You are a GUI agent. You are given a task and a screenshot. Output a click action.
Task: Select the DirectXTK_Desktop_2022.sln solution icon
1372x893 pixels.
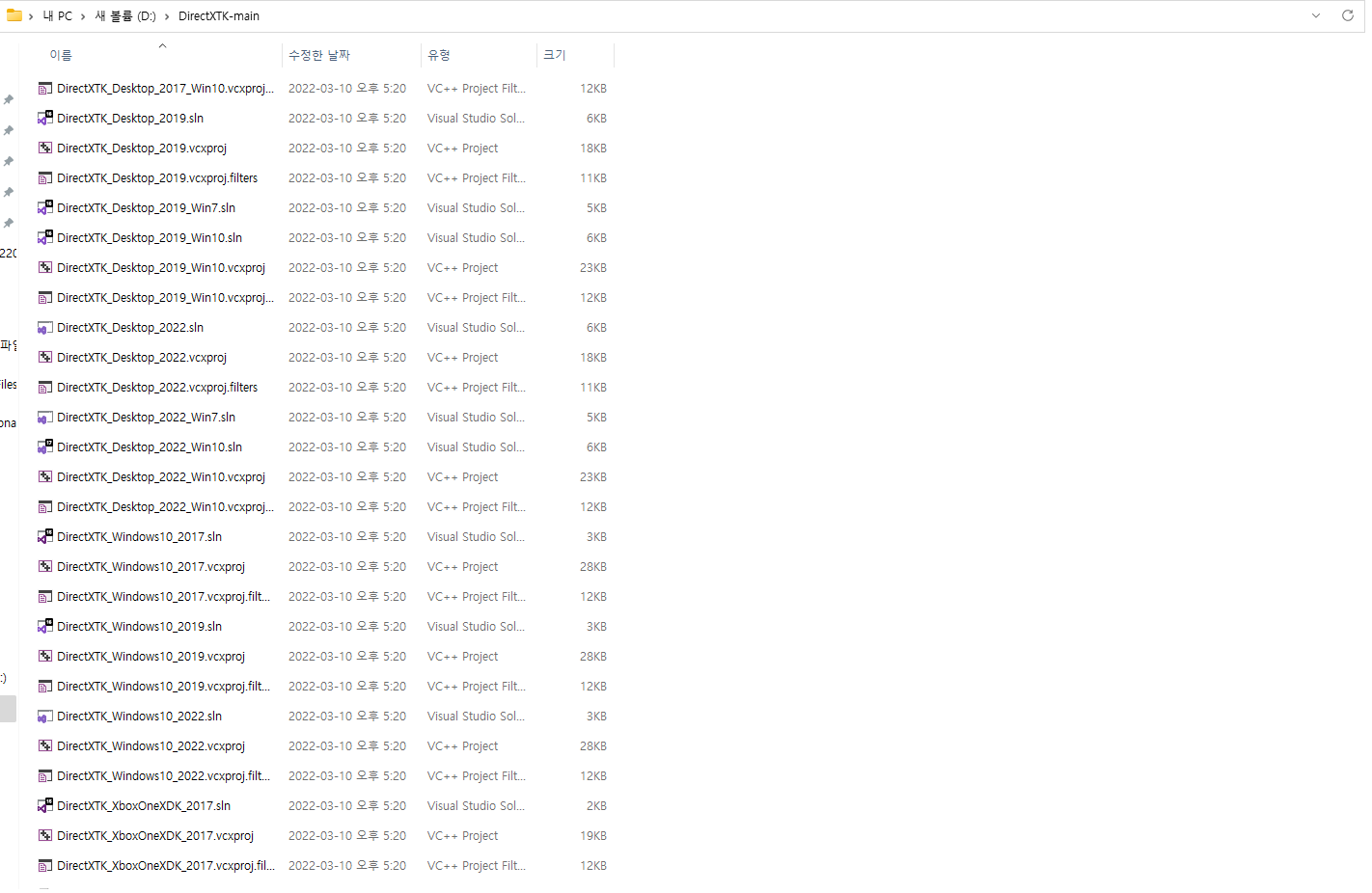pyautogui.click(x=45, y=328)
